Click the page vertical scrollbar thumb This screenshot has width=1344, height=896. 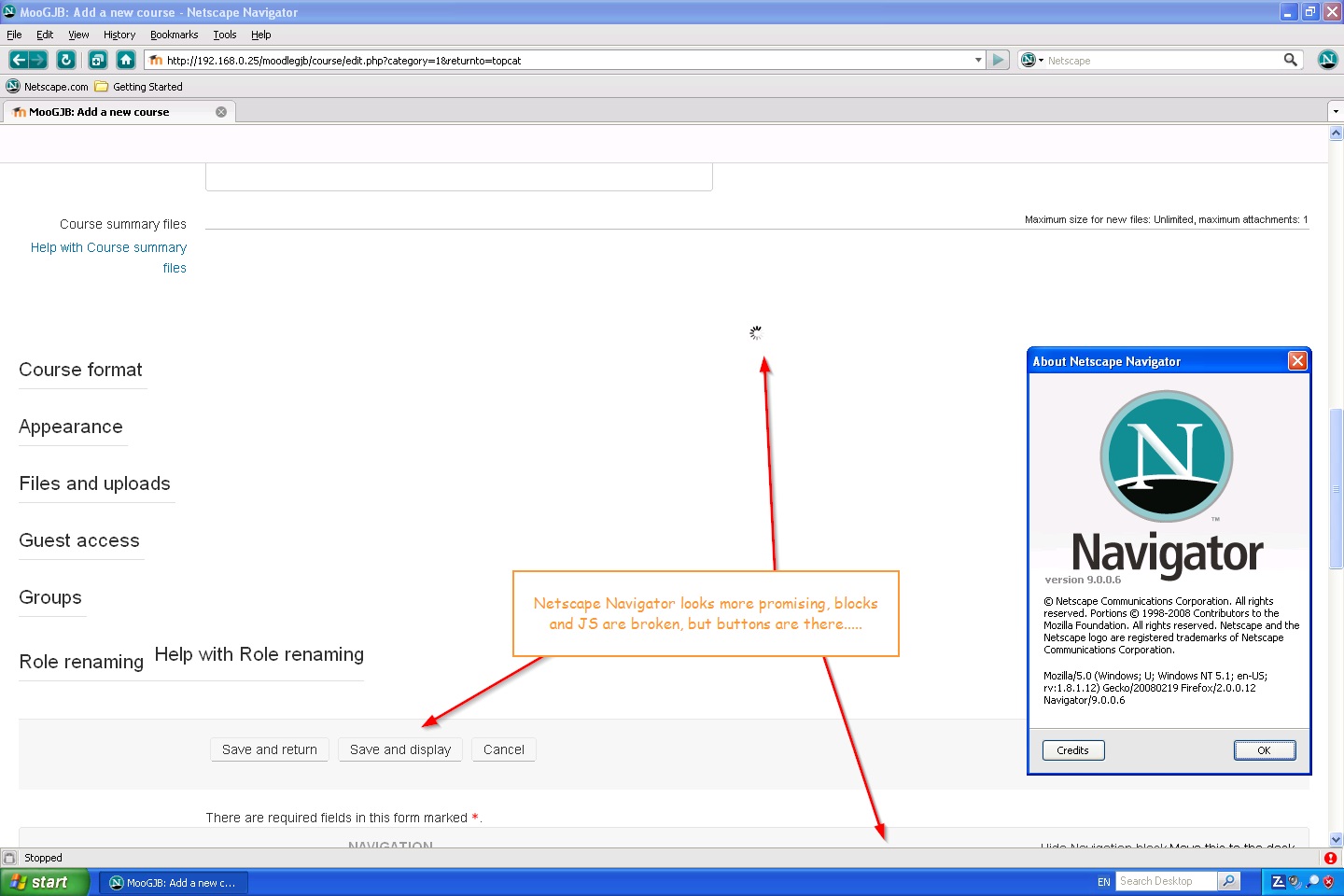[x=1336, y=488]
